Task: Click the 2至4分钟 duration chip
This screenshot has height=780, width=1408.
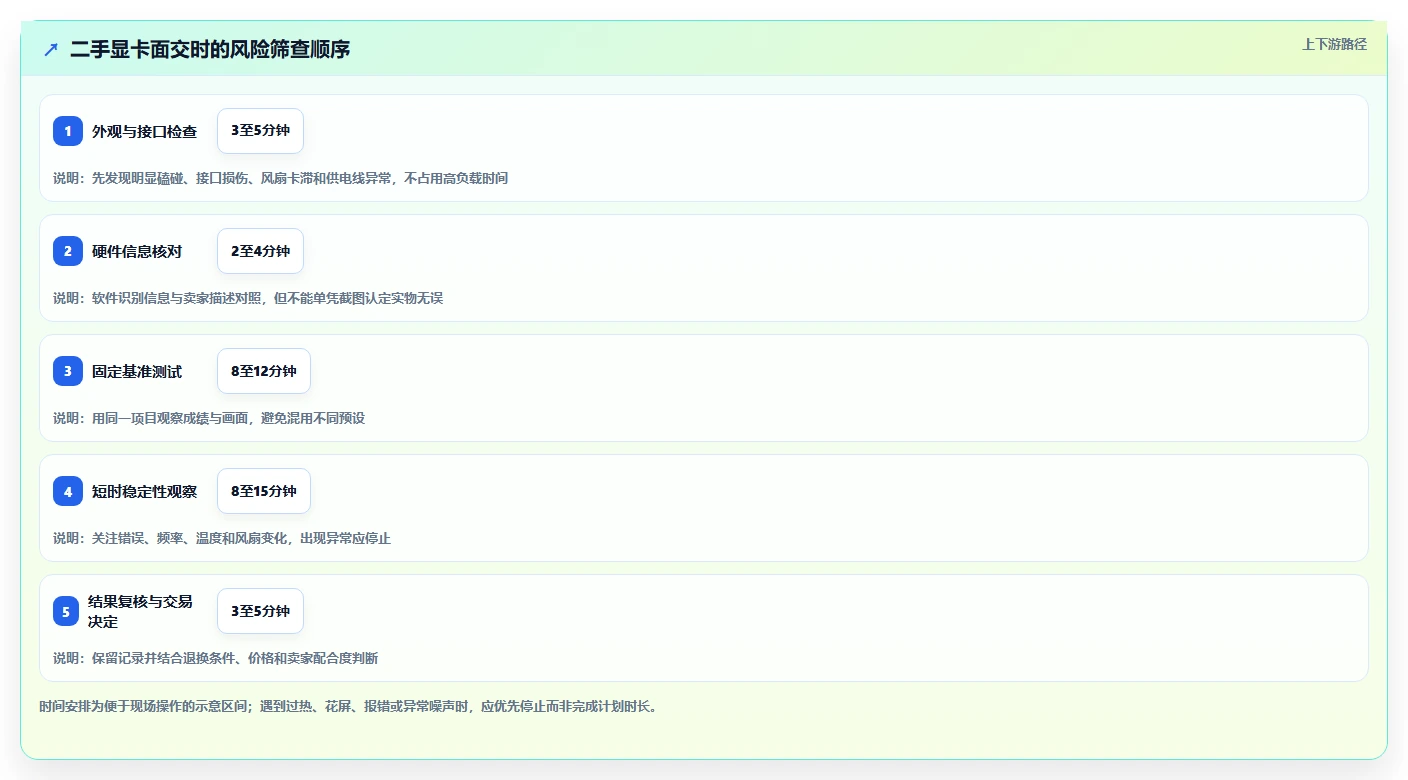Action: pos(260,251)
